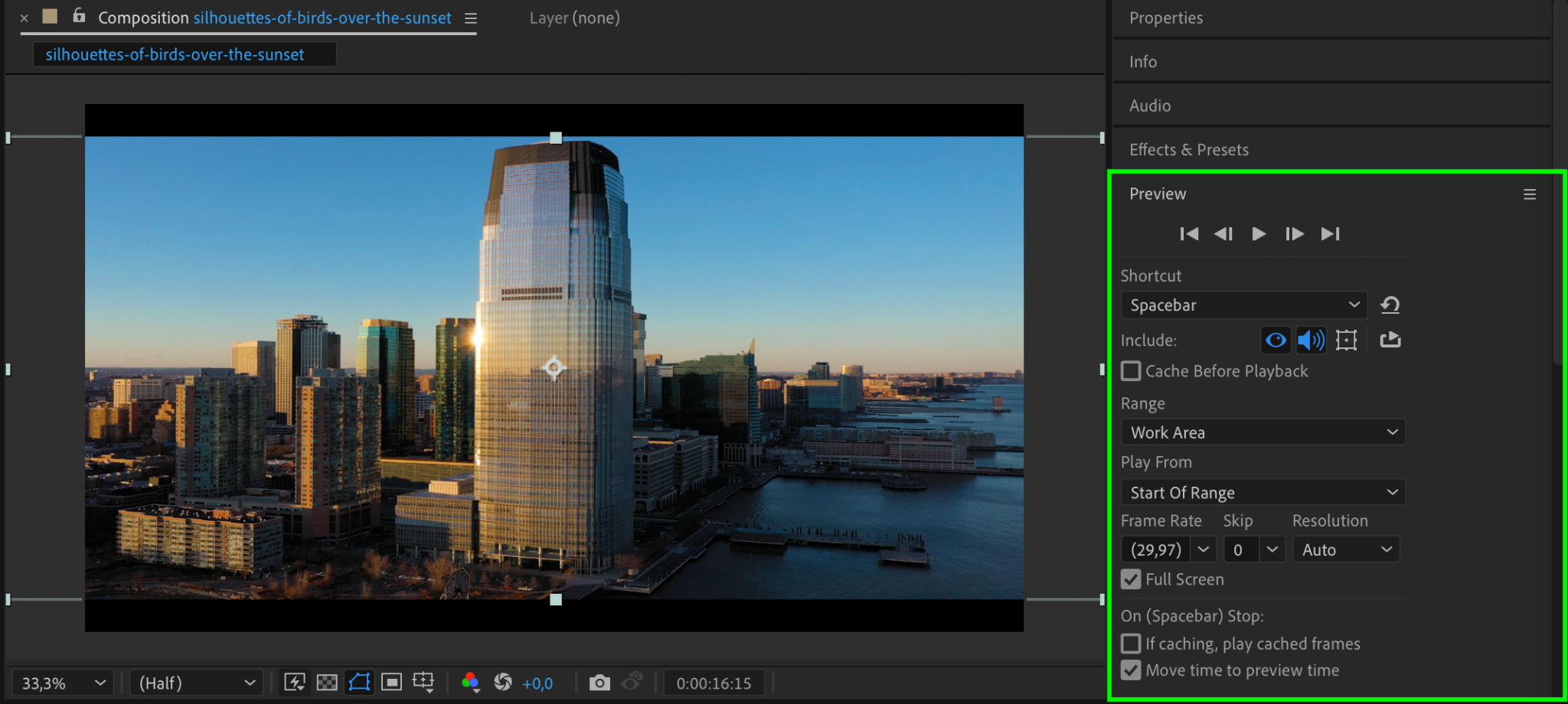Click the Take Snapshot camera icon

point(599,683)
